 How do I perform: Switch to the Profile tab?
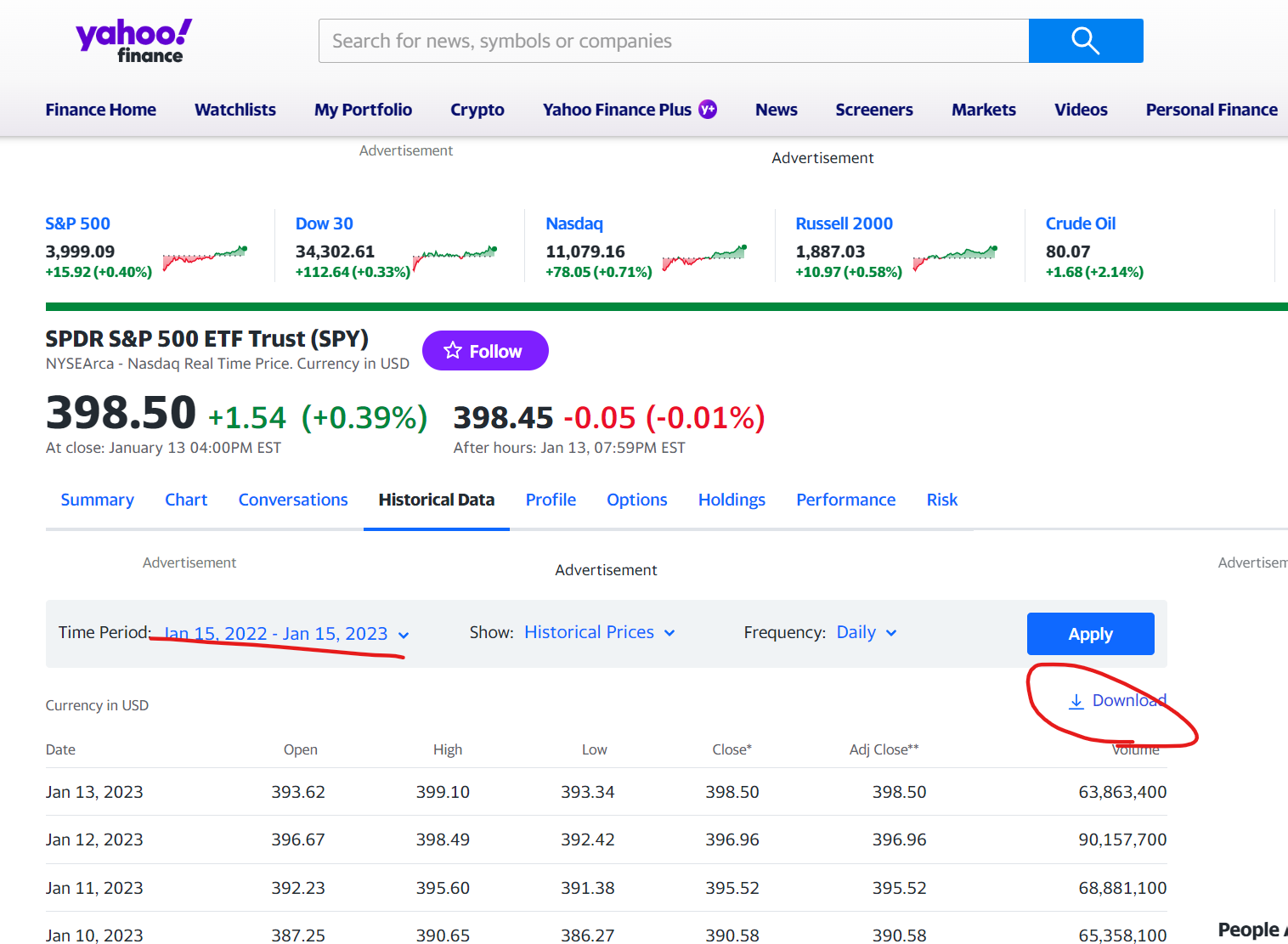[551, 500]
